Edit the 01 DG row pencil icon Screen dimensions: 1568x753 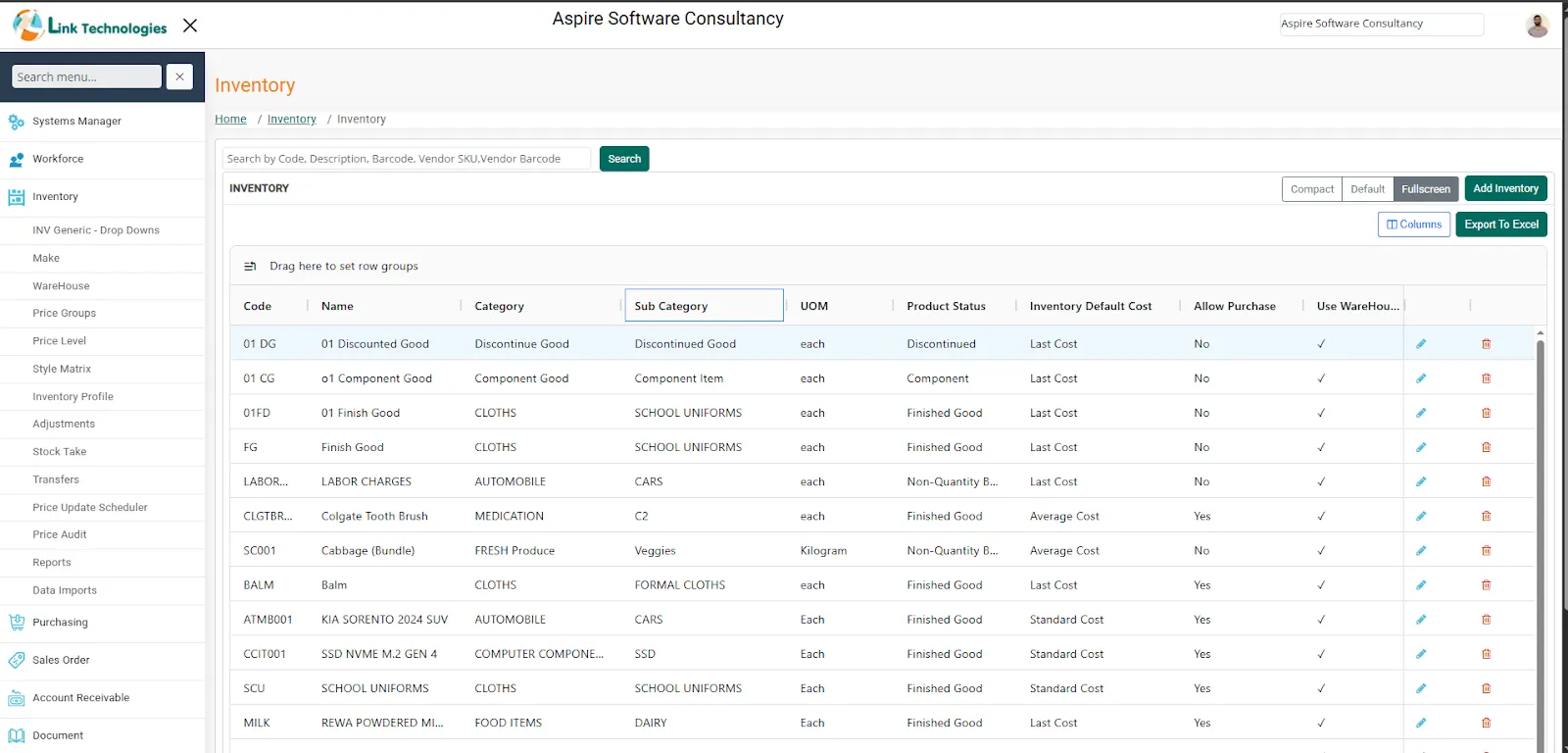coord(1421,344)
